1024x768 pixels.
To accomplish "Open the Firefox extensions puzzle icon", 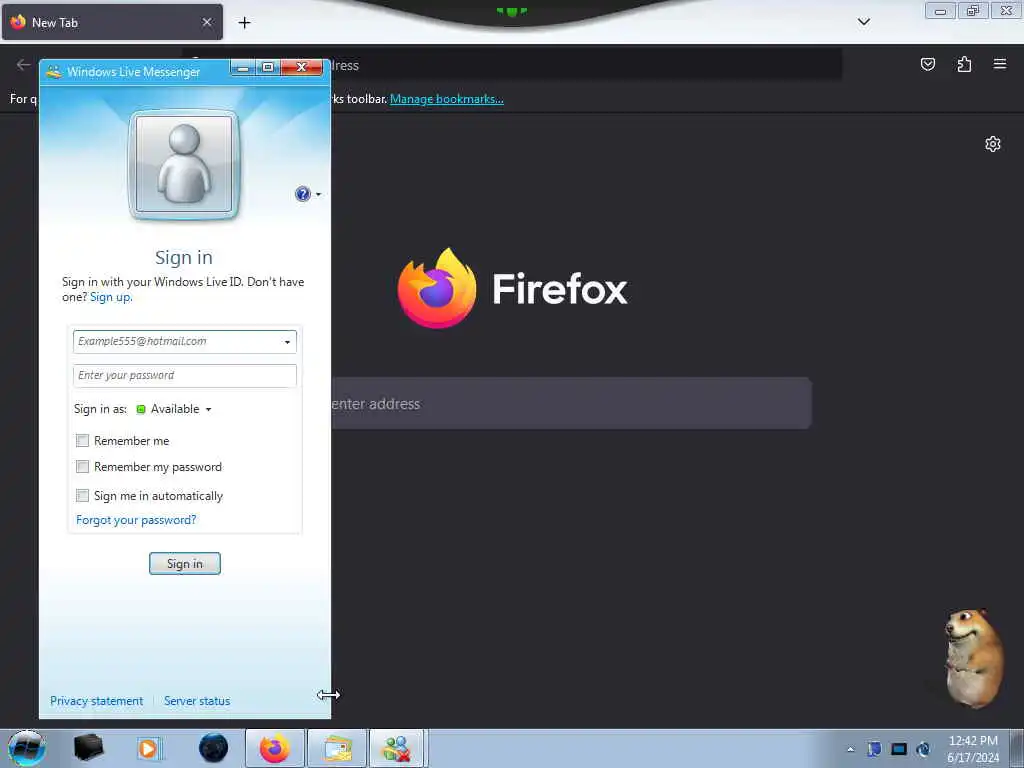I will tap(964, 64).
